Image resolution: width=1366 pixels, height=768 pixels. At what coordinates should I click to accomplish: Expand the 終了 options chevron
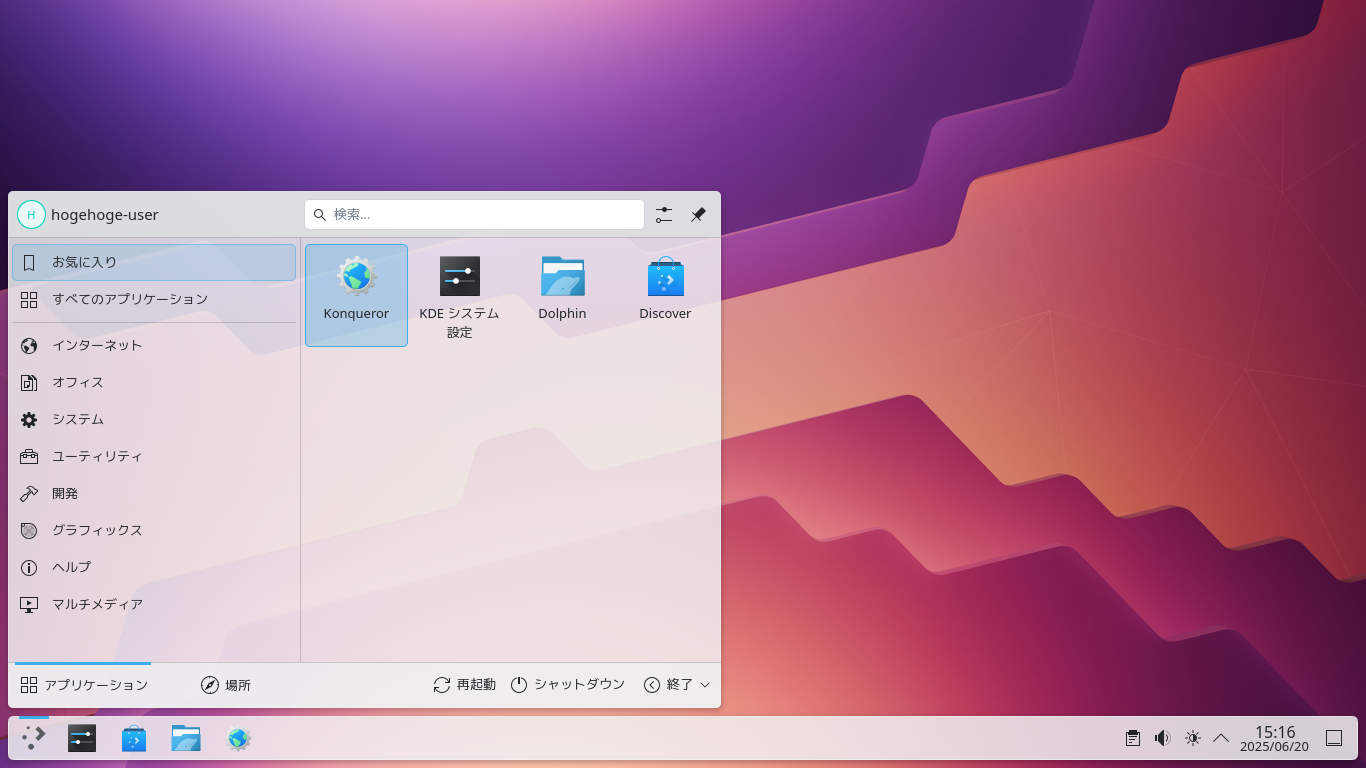[705, 685]
